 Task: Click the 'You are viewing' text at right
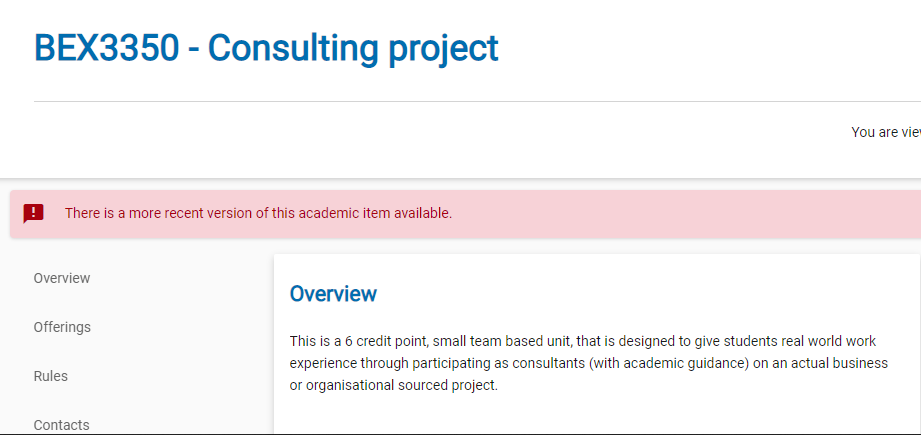point(886,133)
